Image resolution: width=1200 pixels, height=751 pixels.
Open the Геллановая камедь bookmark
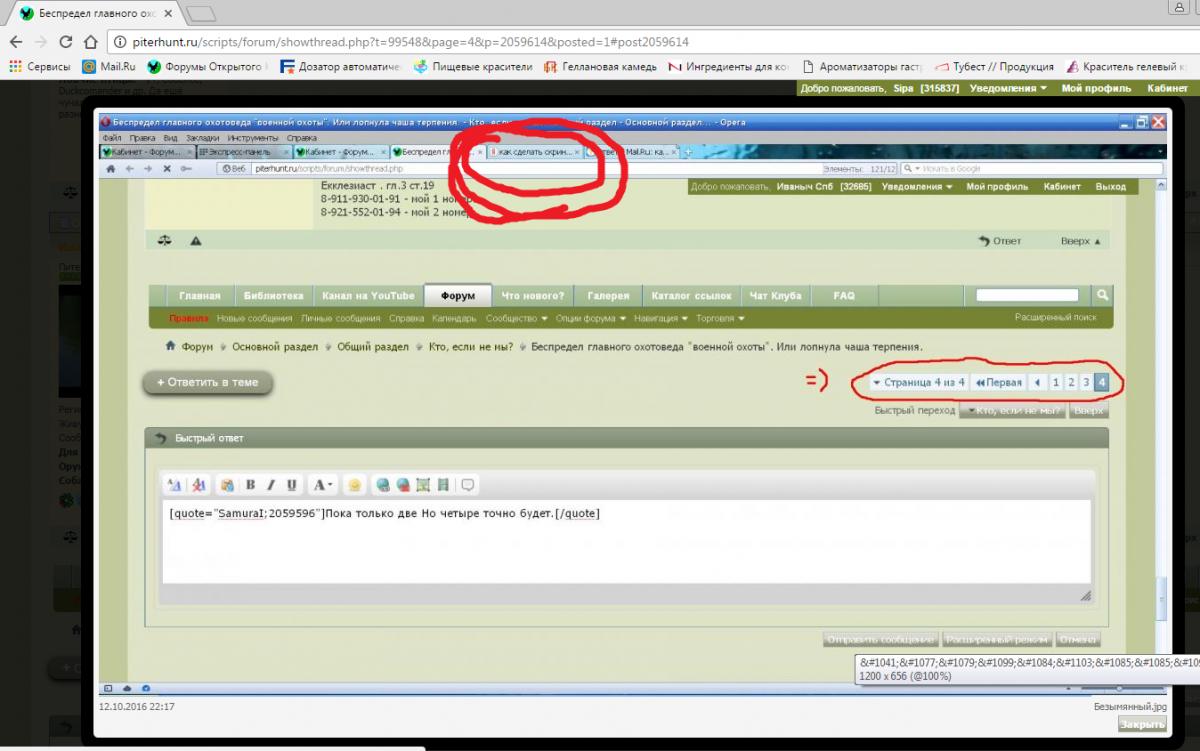600,67
